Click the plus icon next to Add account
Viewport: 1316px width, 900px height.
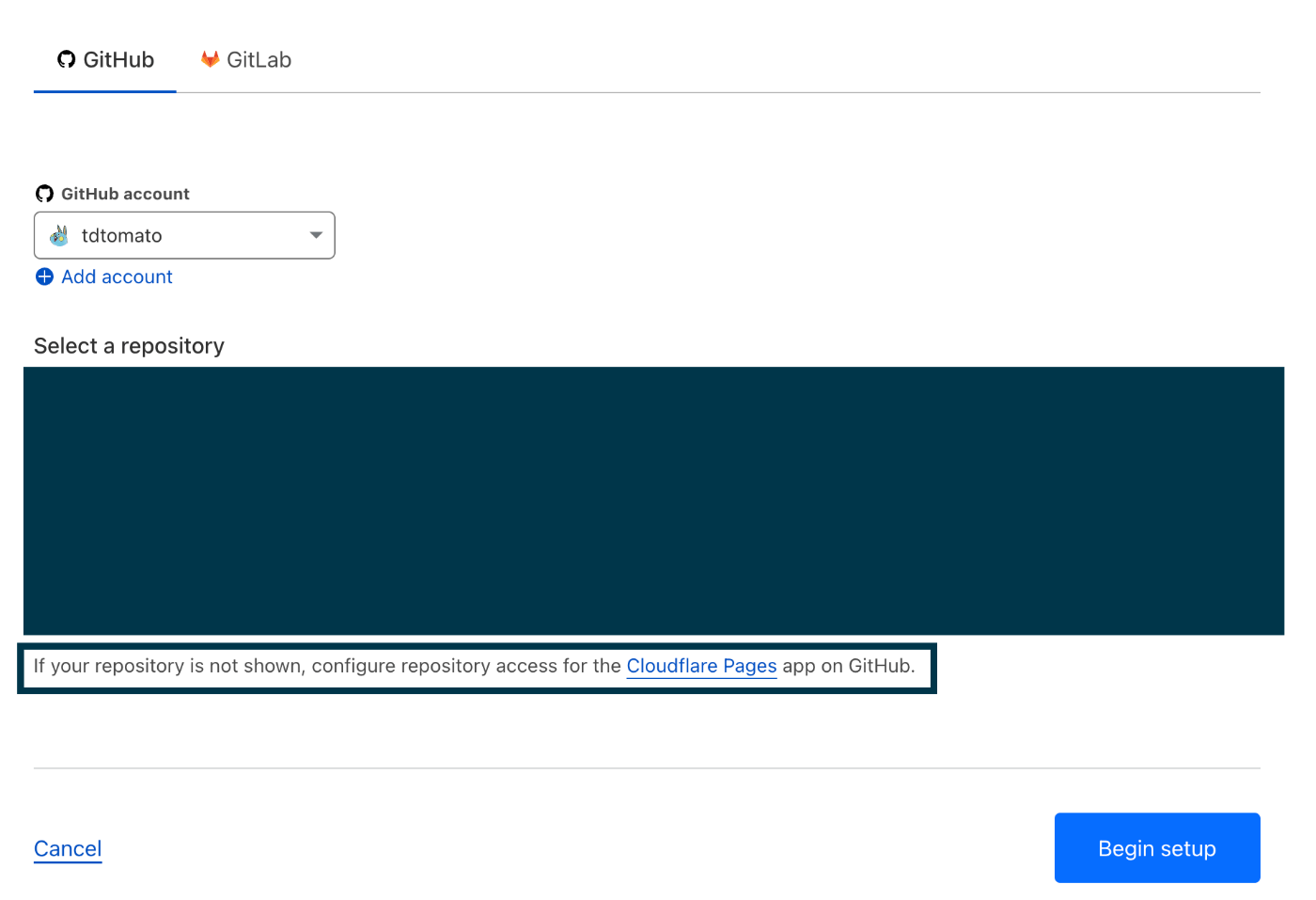tap(44, 276)
